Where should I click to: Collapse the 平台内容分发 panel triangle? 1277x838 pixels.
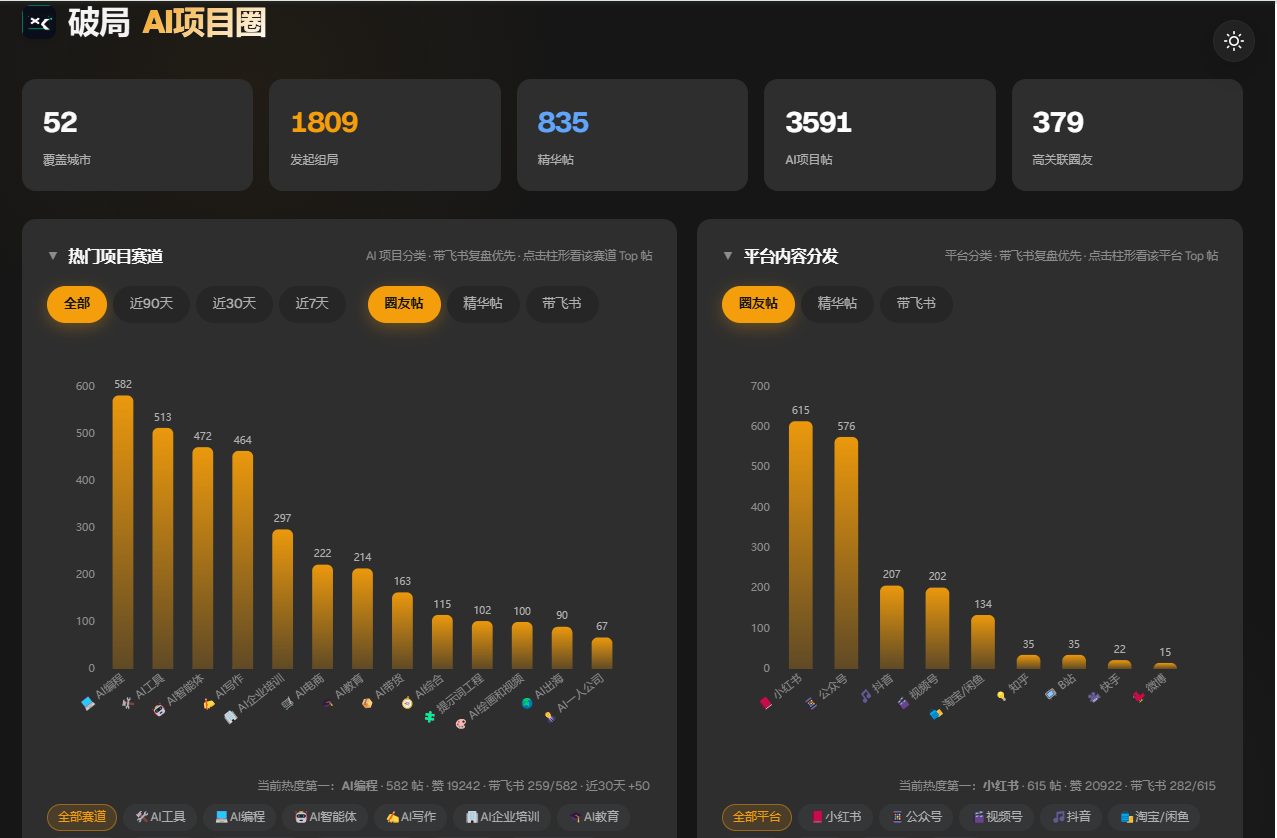pos(729,256)
